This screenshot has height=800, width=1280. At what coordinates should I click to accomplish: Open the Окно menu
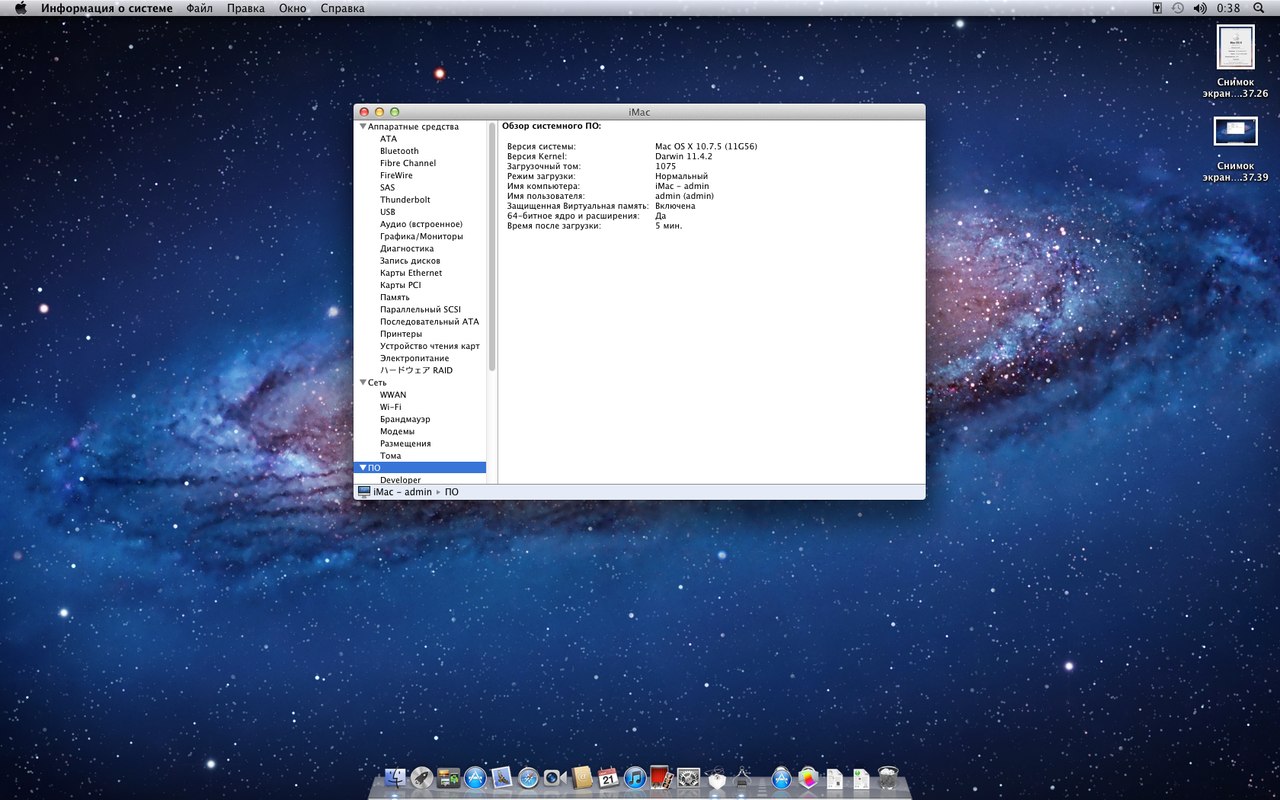click(x=293, y=8)
